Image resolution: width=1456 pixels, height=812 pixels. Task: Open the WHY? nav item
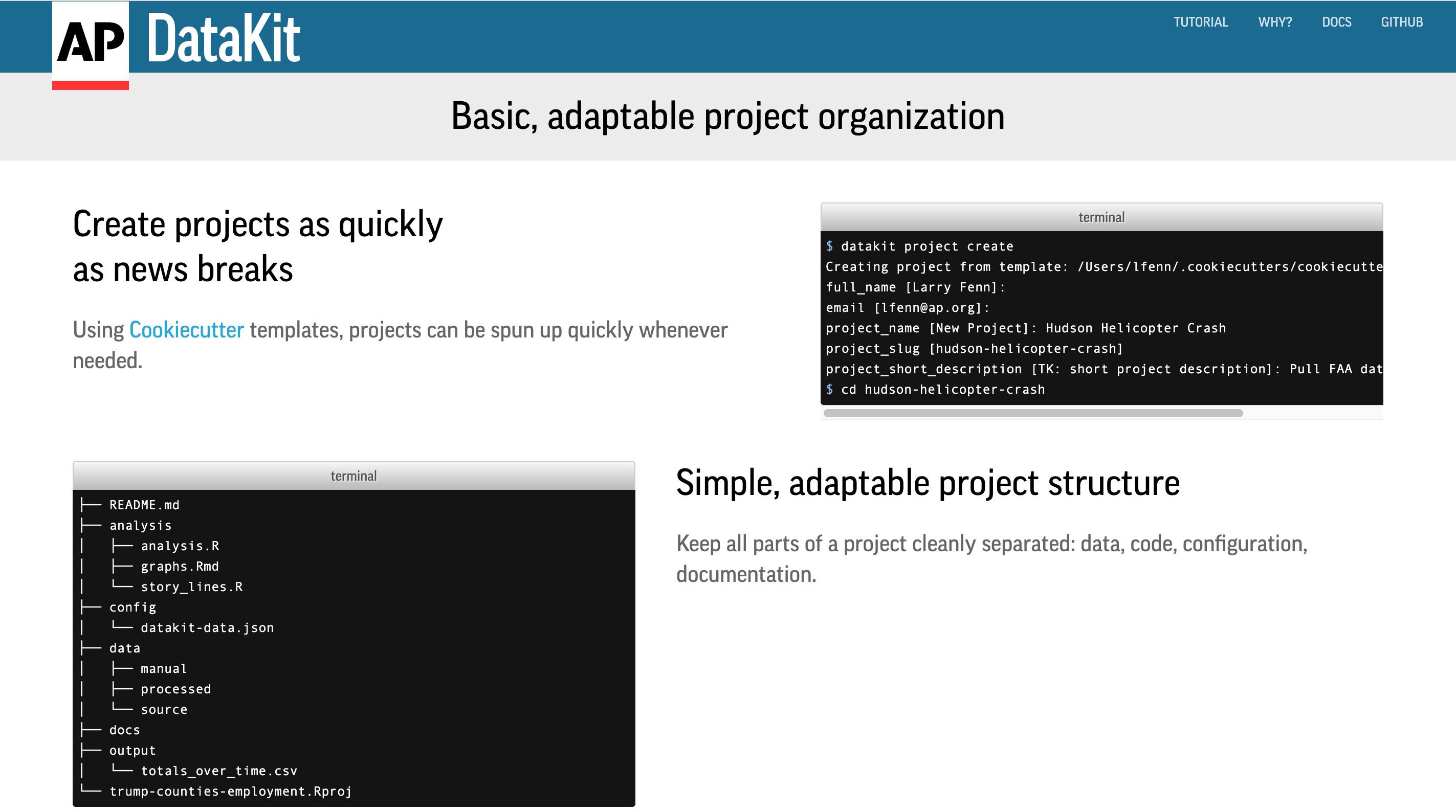click(1274, 22)
